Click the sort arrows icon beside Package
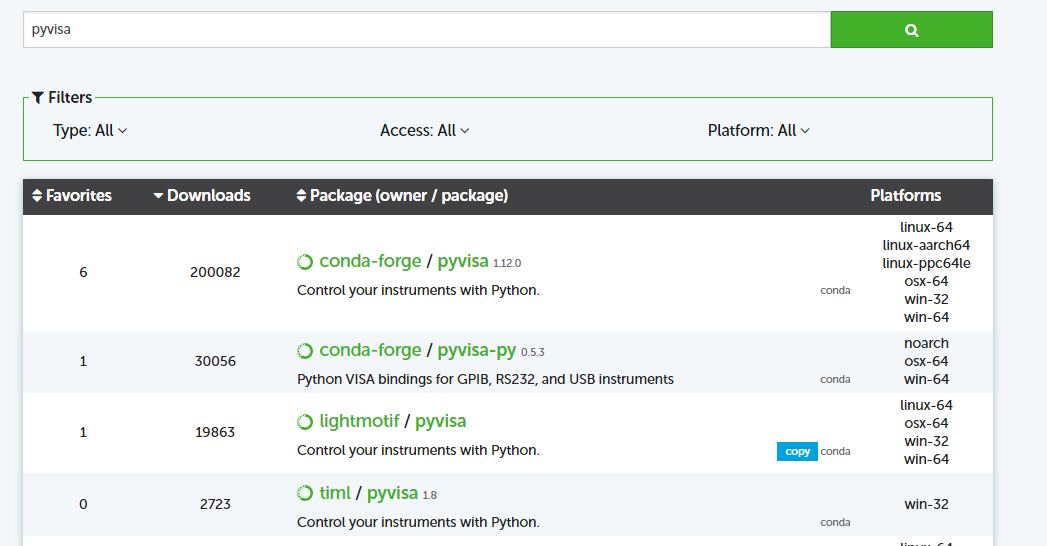 (301, 196)
